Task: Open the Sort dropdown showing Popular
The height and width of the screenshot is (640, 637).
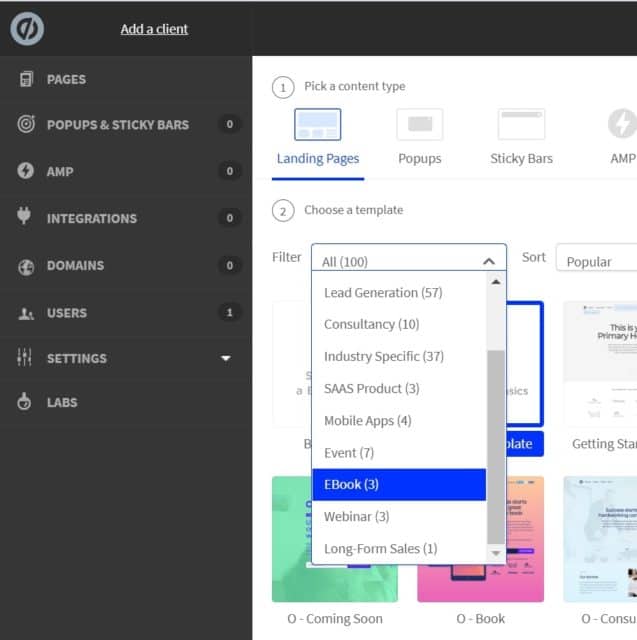Action: coord(596,258)
